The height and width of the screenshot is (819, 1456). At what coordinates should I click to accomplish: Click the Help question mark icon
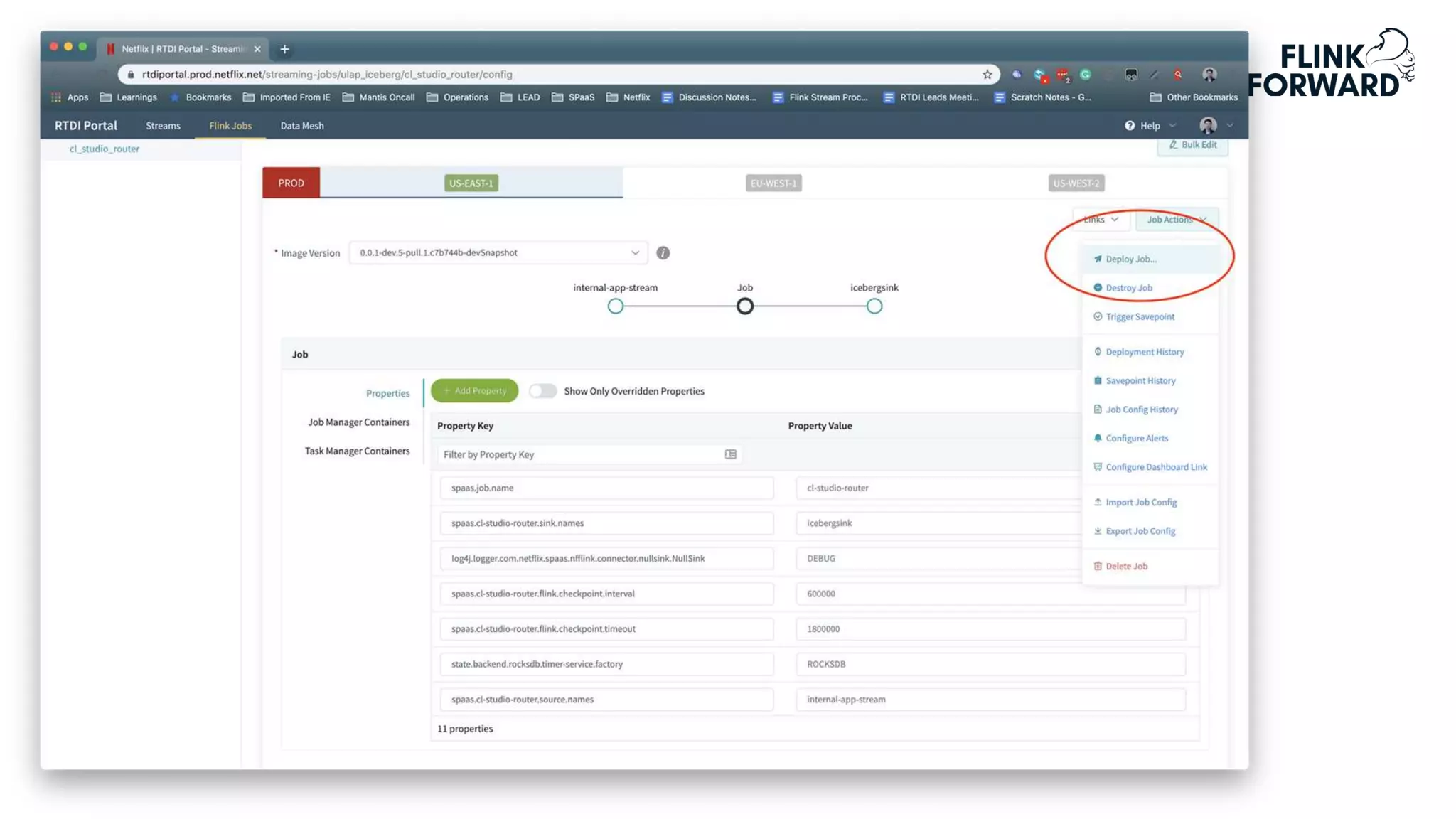1130,126
